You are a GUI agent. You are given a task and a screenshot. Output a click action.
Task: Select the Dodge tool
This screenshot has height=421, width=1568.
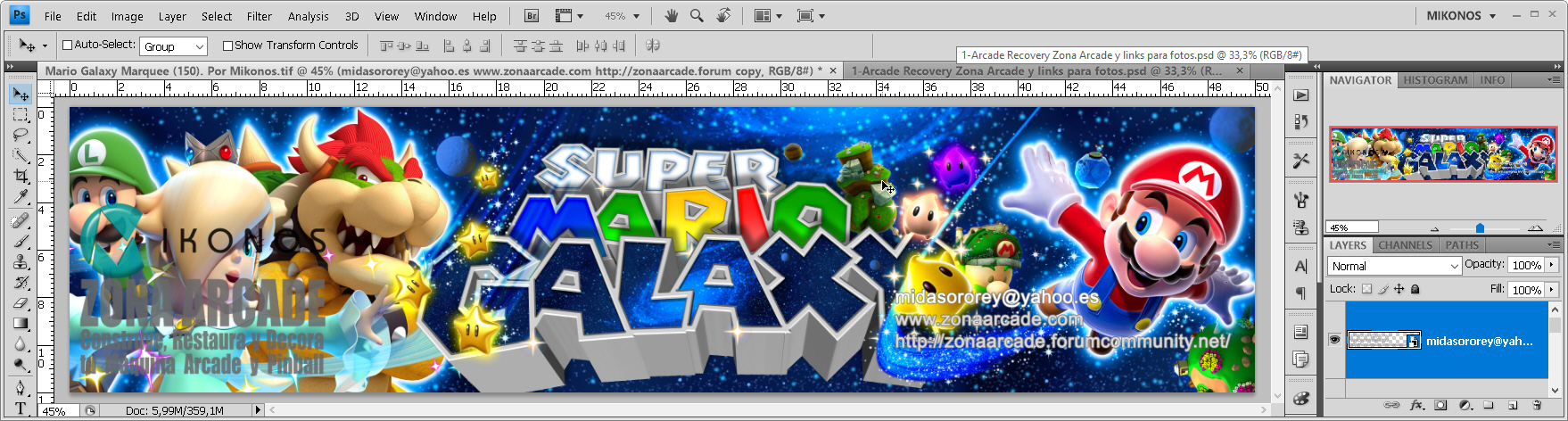click(21, 364)
